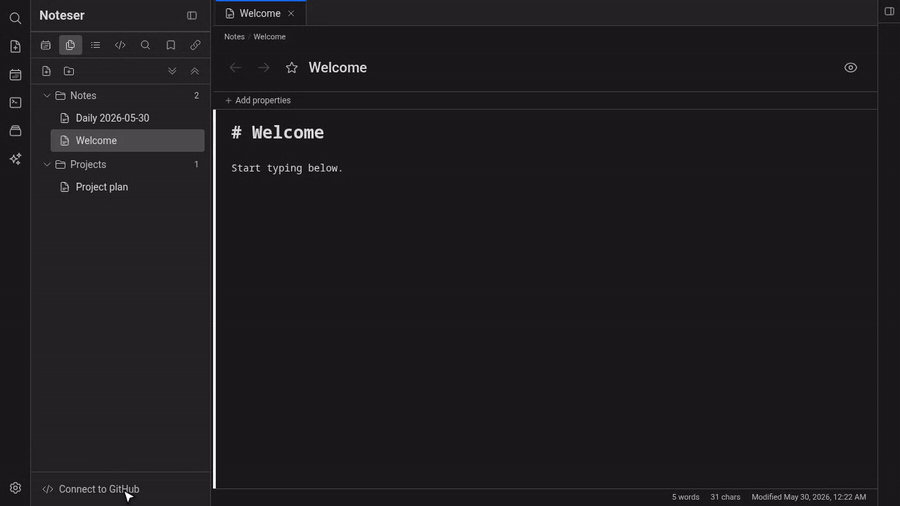Open the search icon in left rail

click(15, 18)
